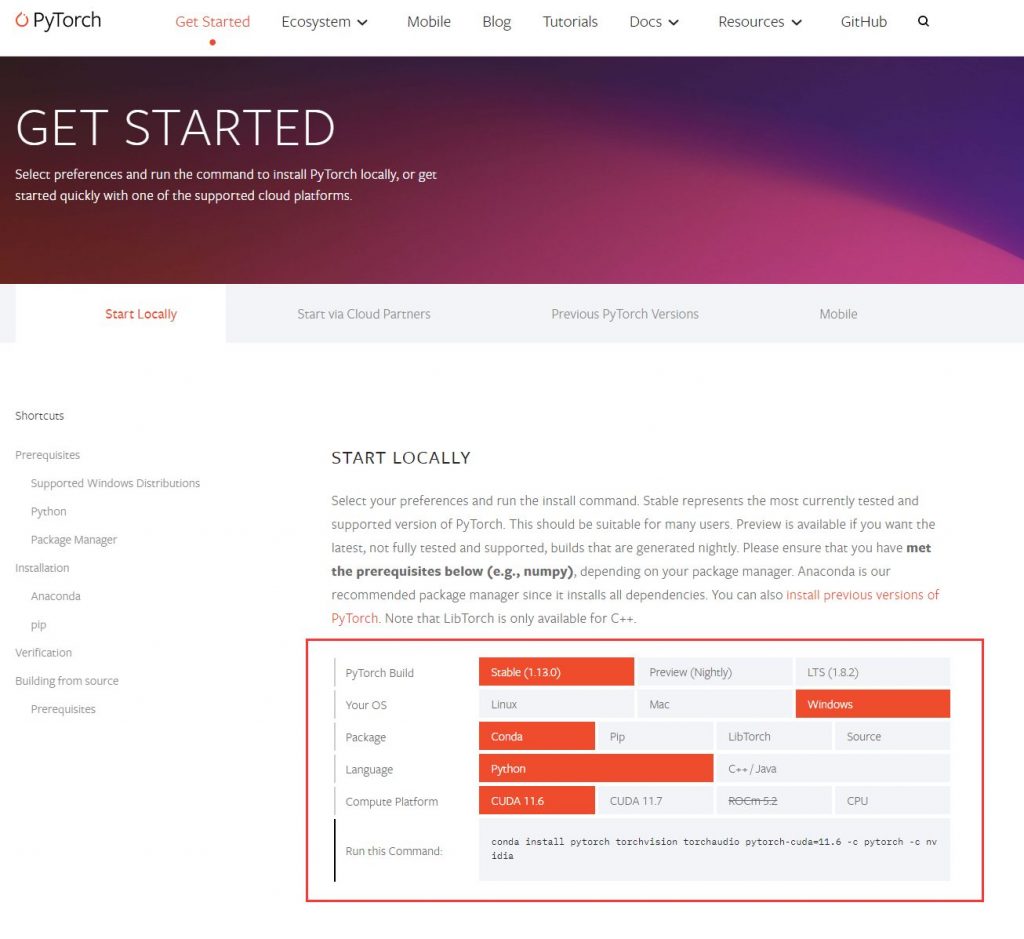Screen dimensions: 1024x939
Task: Click the PyTorch flame logo
Action: 23,20
